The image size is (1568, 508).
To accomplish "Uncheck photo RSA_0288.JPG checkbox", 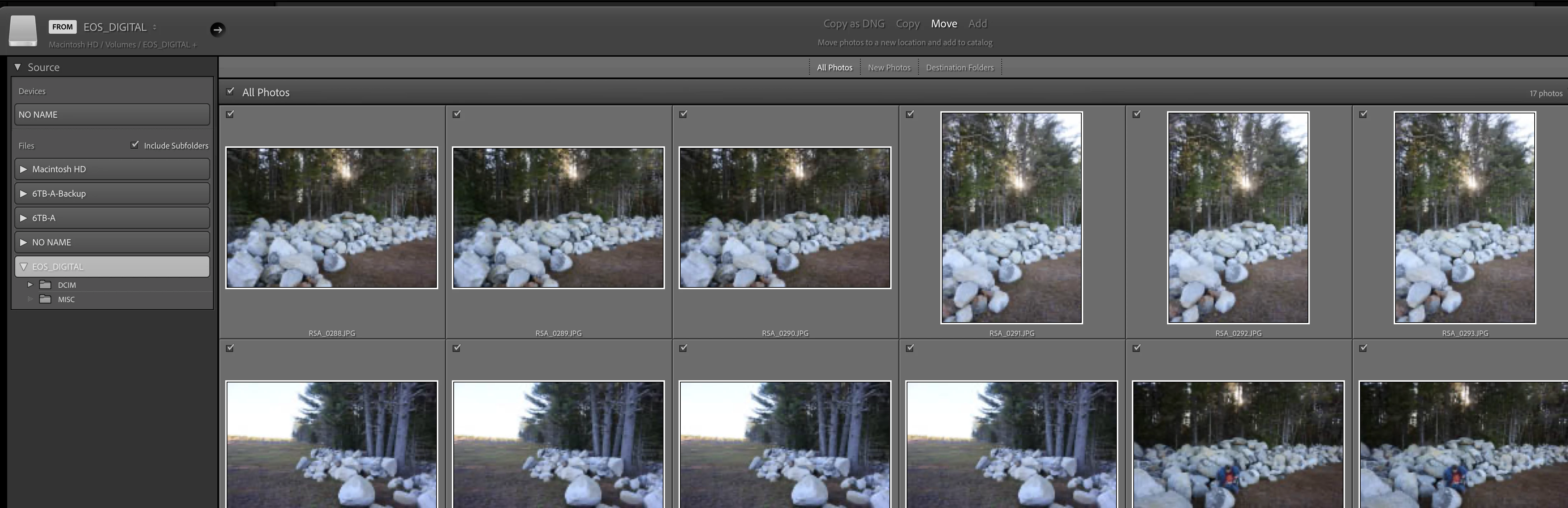I will 230,114.
